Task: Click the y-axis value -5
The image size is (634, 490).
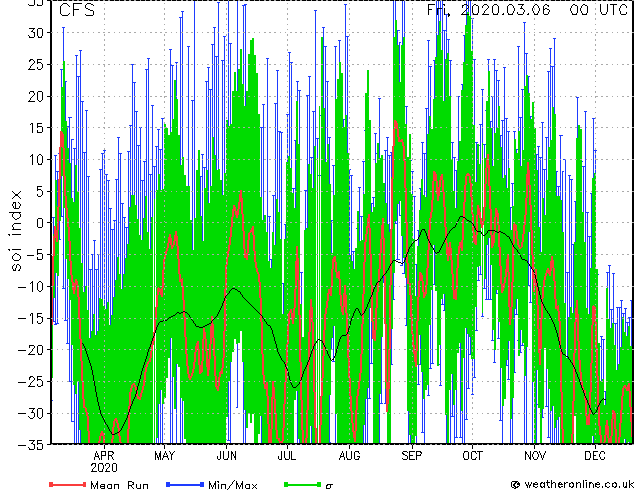Action: click(x=34, y=255)
